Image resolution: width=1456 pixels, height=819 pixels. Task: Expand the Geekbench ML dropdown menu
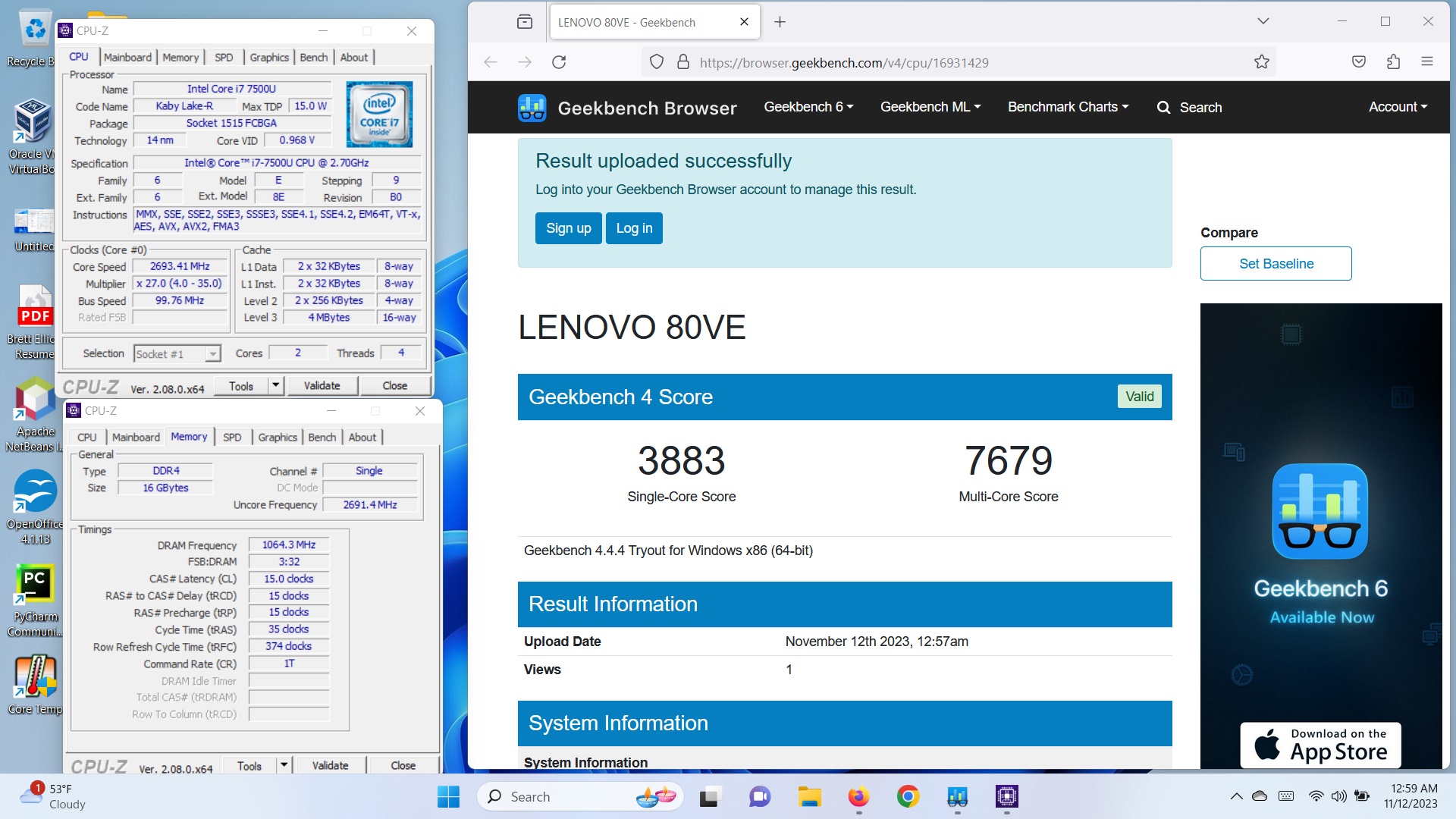point(930,107)
